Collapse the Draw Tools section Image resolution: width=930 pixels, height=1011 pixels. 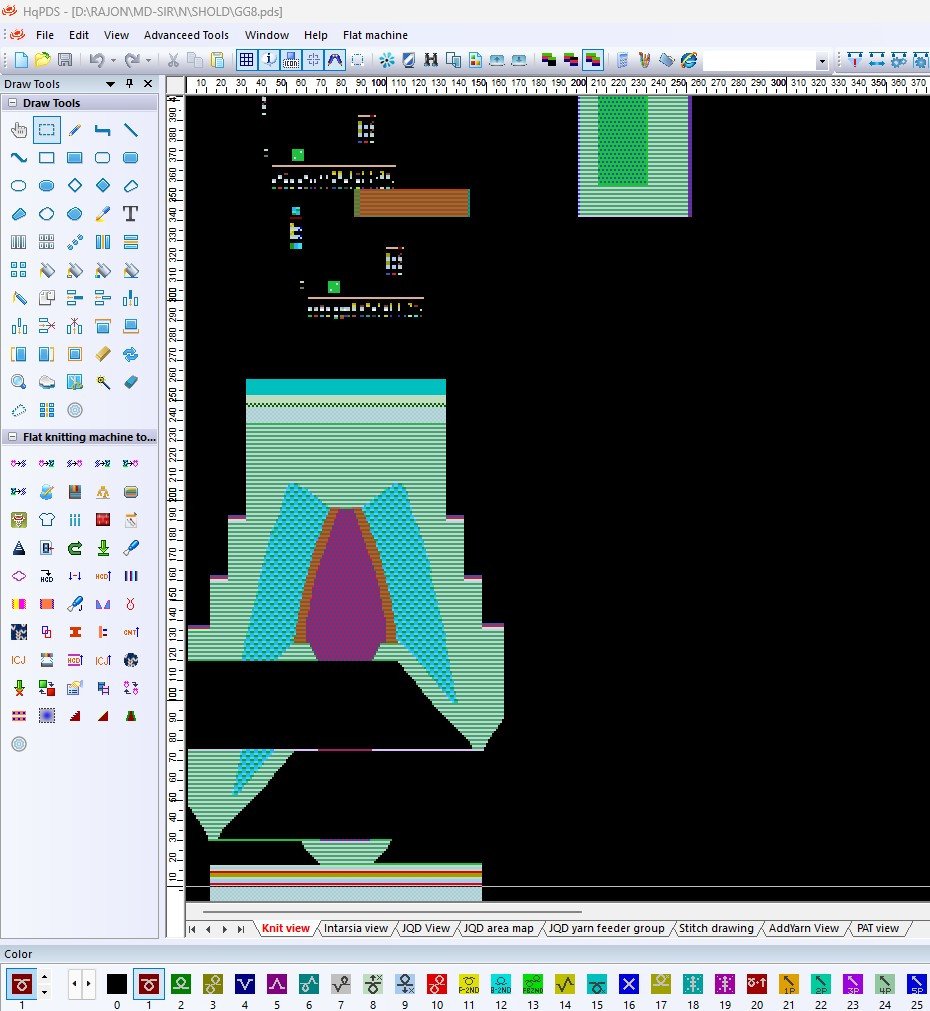[x=12, y=103]
